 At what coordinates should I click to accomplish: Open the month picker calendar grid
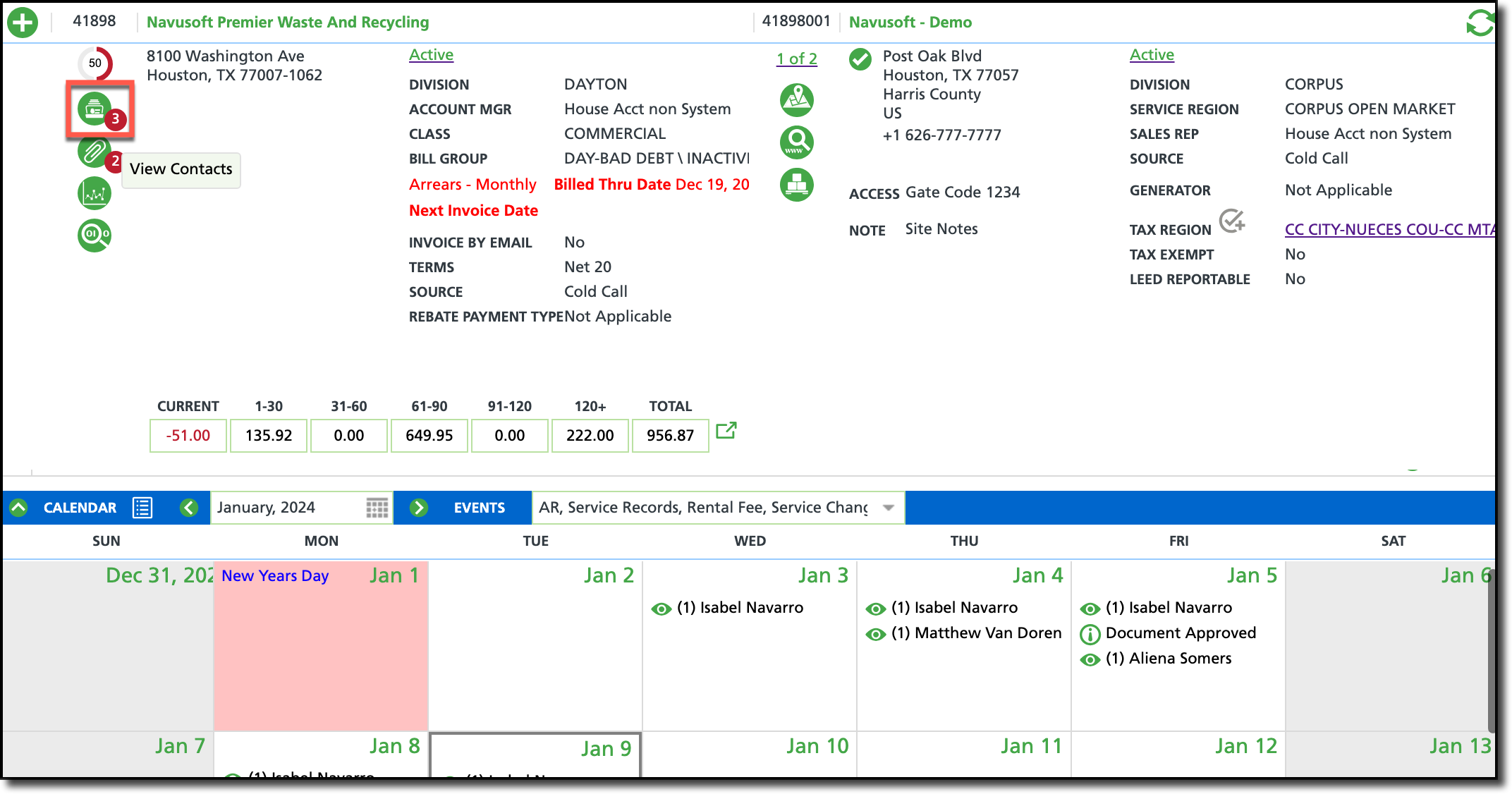point(377,508)
